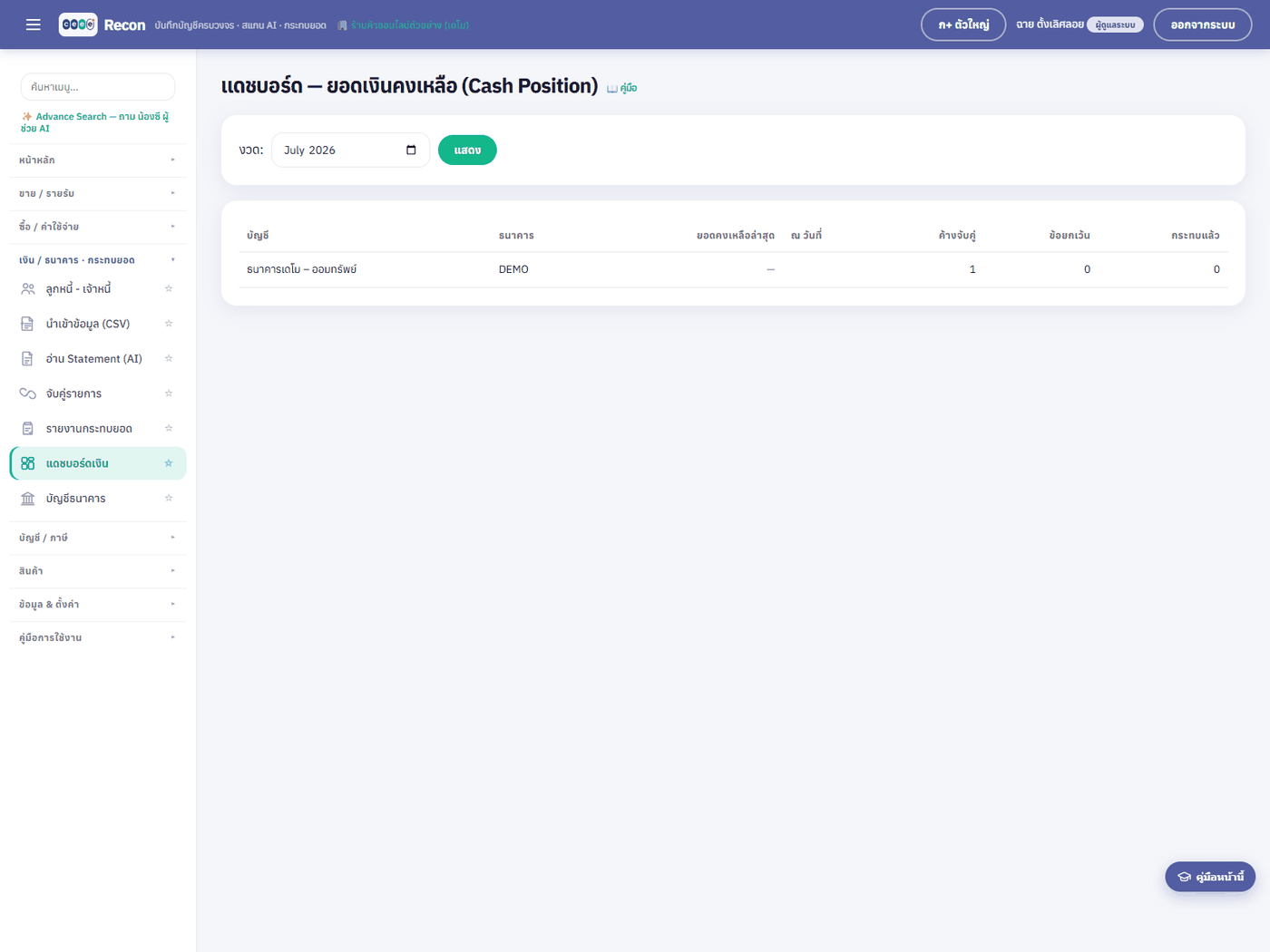The width and height of the screenshot is (1270, 952).
Task: Click the green แสดง button
Action: click(x=467, y=151)
